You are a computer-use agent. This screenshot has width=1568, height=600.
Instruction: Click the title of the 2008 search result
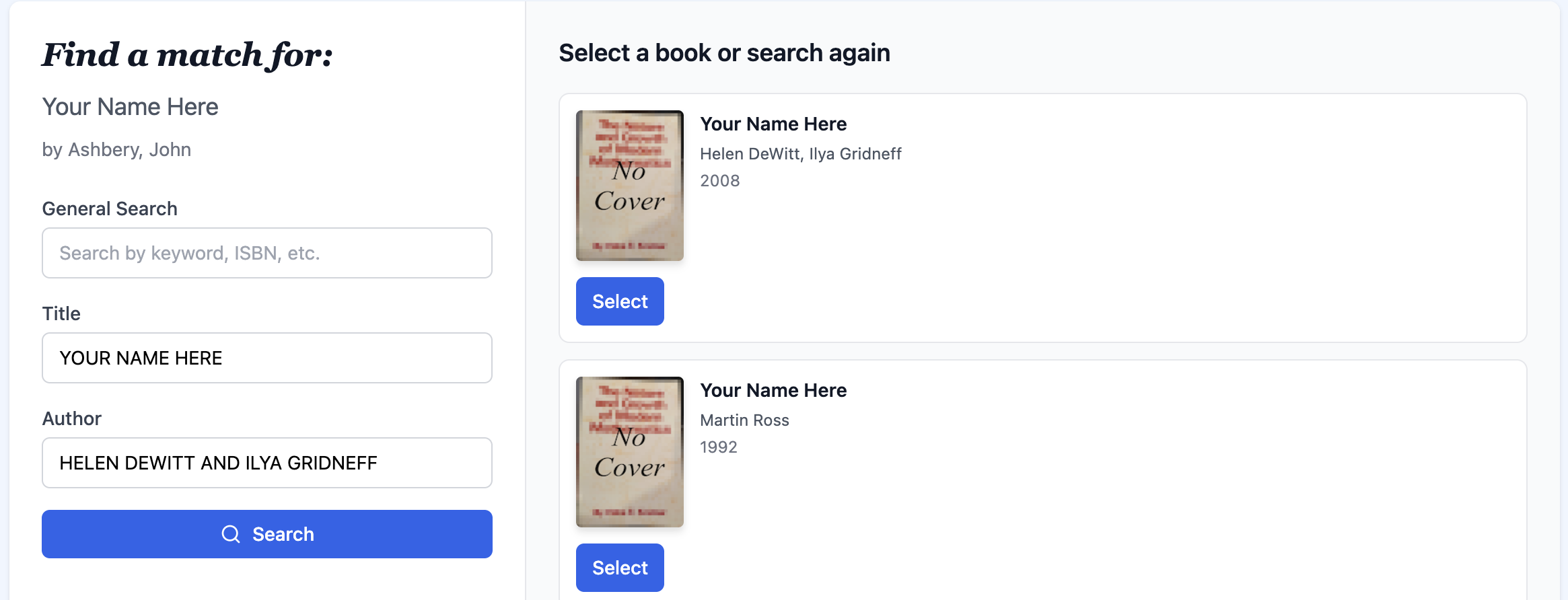pos(773,124)
